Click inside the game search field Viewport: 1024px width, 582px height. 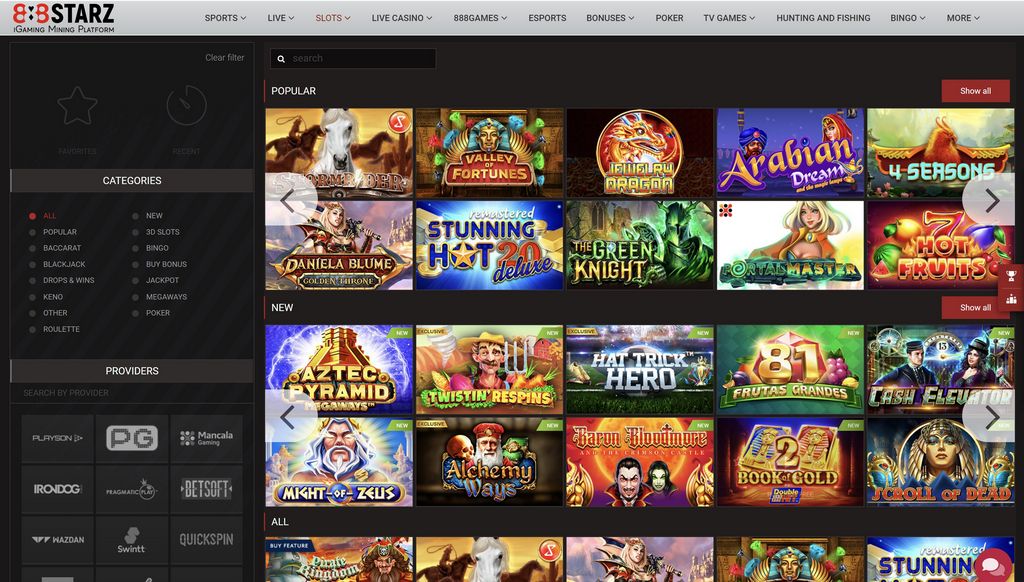point(360,58)
